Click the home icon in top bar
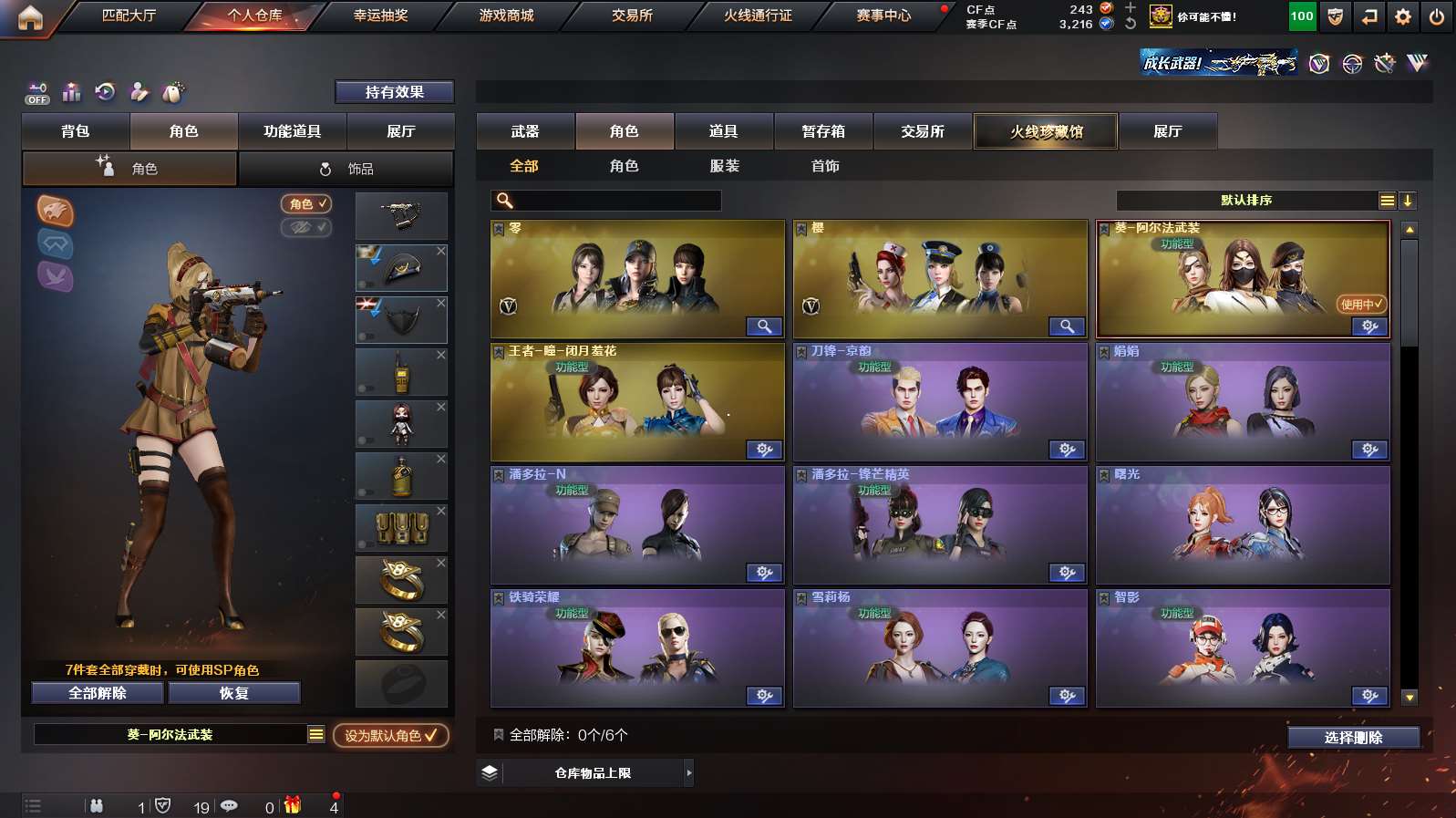The width and height of the screenshot is (1456, 818). coord(30,17)
